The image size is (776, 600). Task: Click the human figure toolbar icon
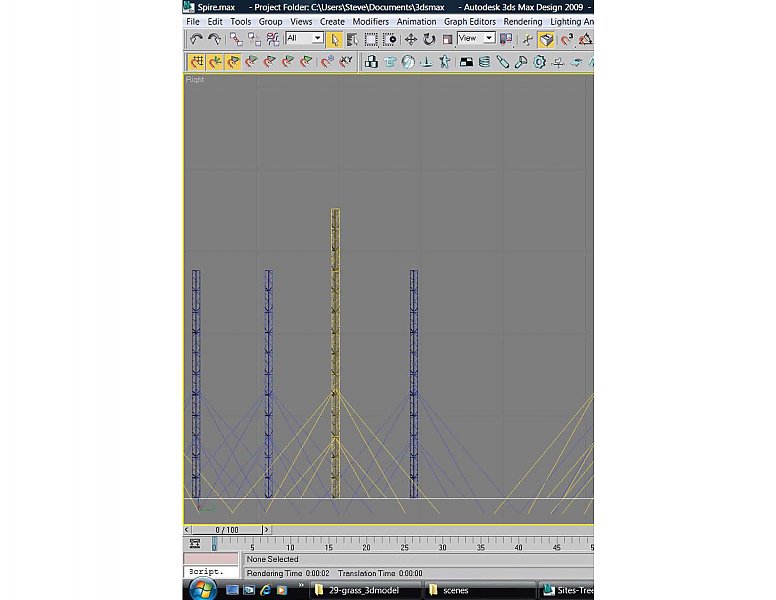(444, 62)
